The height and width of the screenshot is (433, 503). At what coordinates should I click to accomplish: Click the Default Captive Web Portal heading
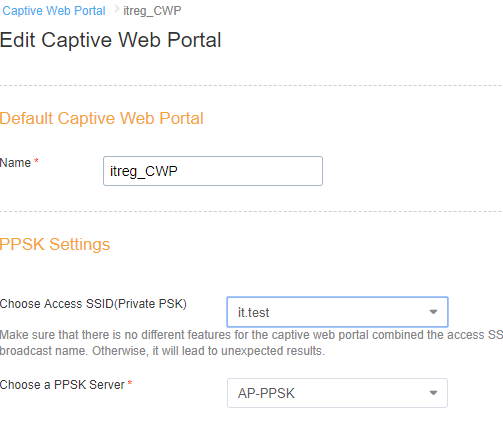(x=102, y=118)
